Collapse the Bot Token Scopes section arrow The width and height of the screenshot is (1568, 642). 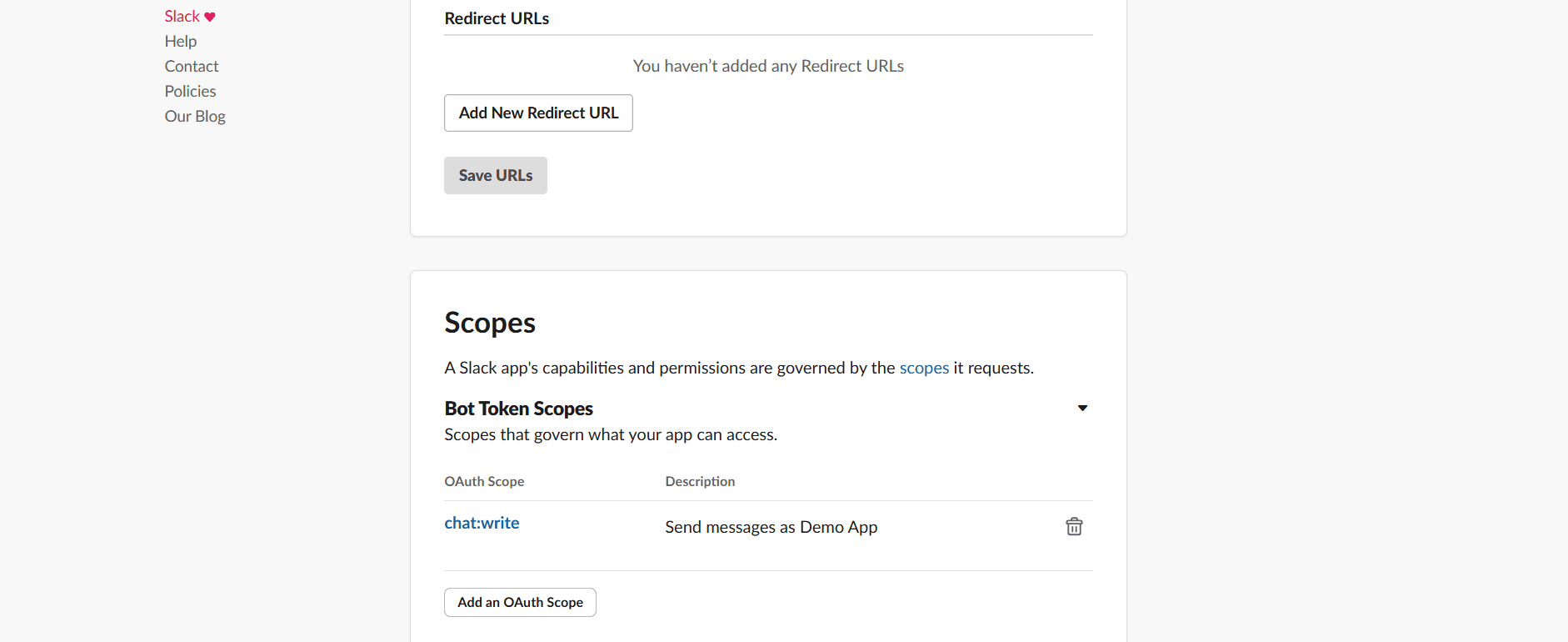[x=1082, y=408]
